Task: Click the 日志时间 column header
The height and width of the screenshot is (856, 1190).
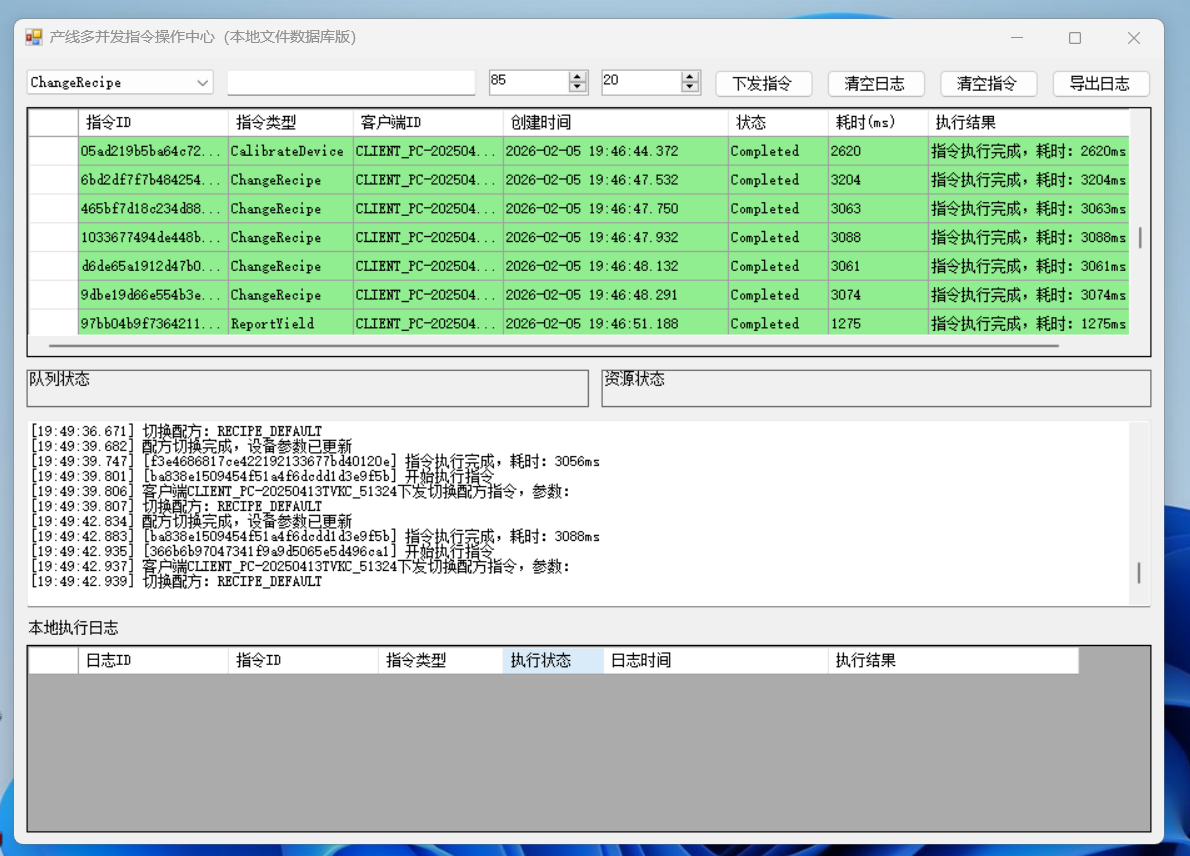Action: pyautogui.click(x=716, y=660)
